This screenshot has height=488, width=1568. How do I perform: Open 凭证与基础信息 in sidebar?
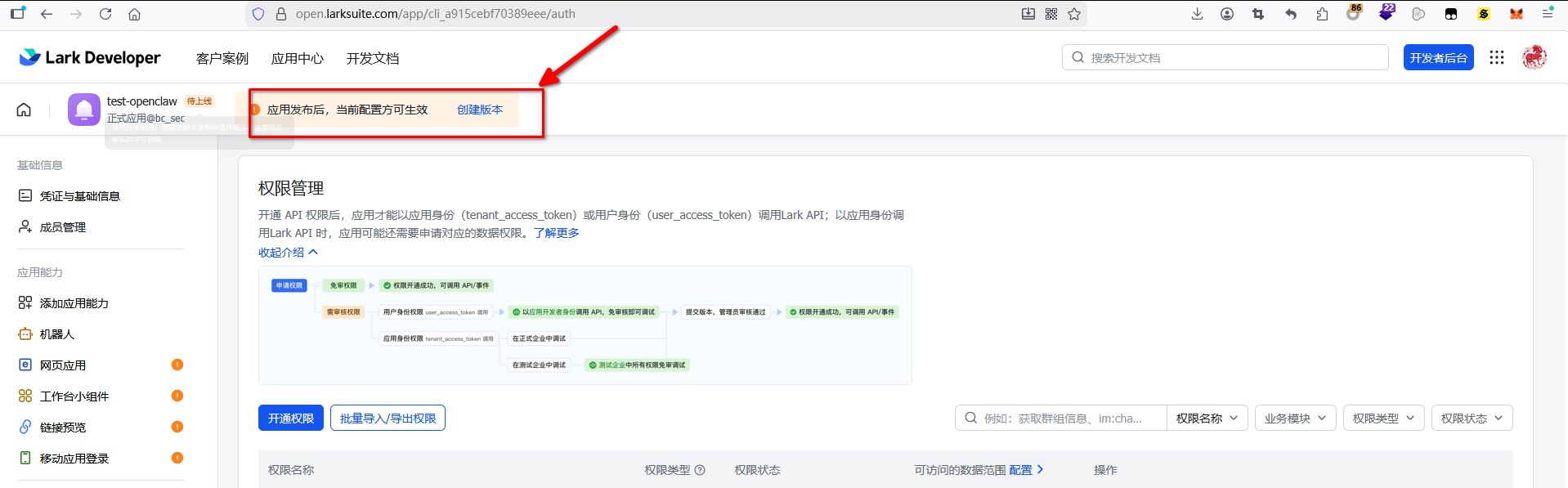click(79, 196)
